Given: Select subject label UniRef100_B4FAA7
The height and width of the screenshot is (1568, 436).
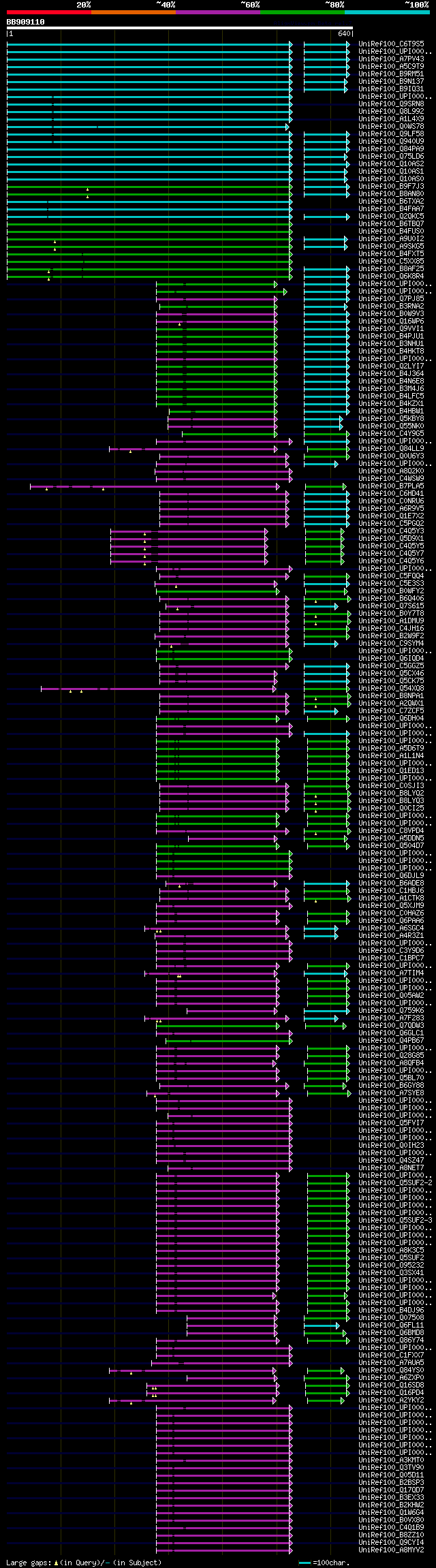Looking at the screenshot, I should point(391,208).
